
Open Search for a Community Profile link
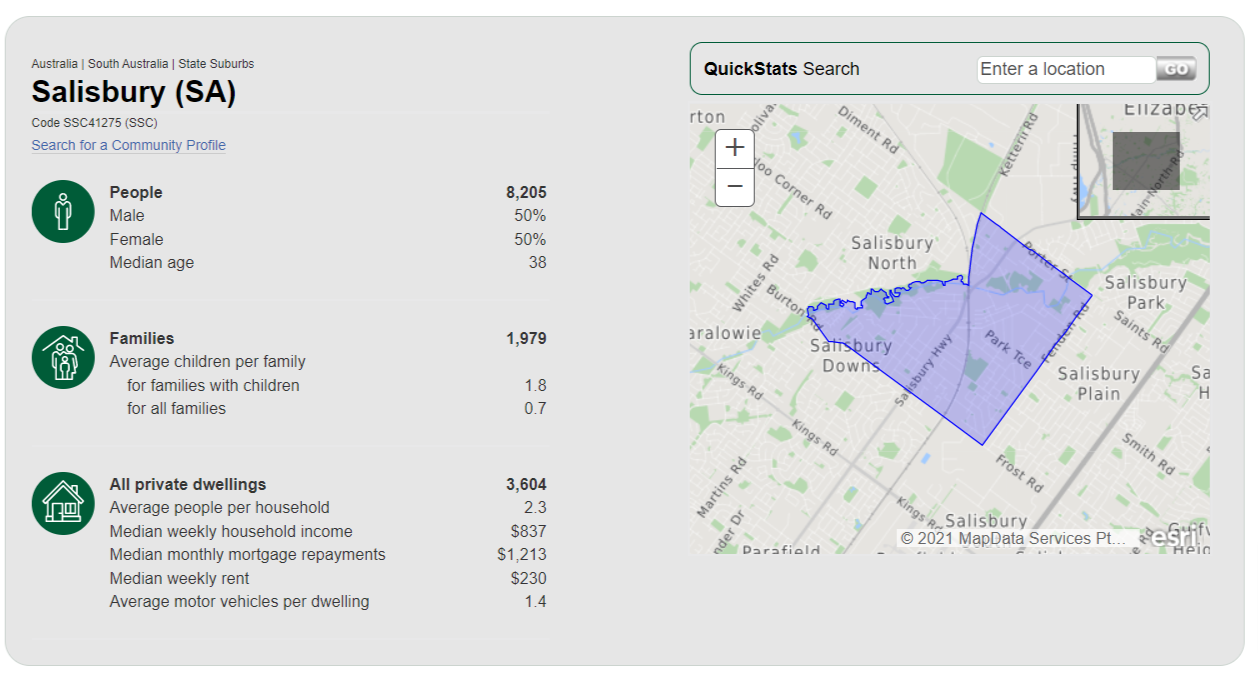coord(129,145)
